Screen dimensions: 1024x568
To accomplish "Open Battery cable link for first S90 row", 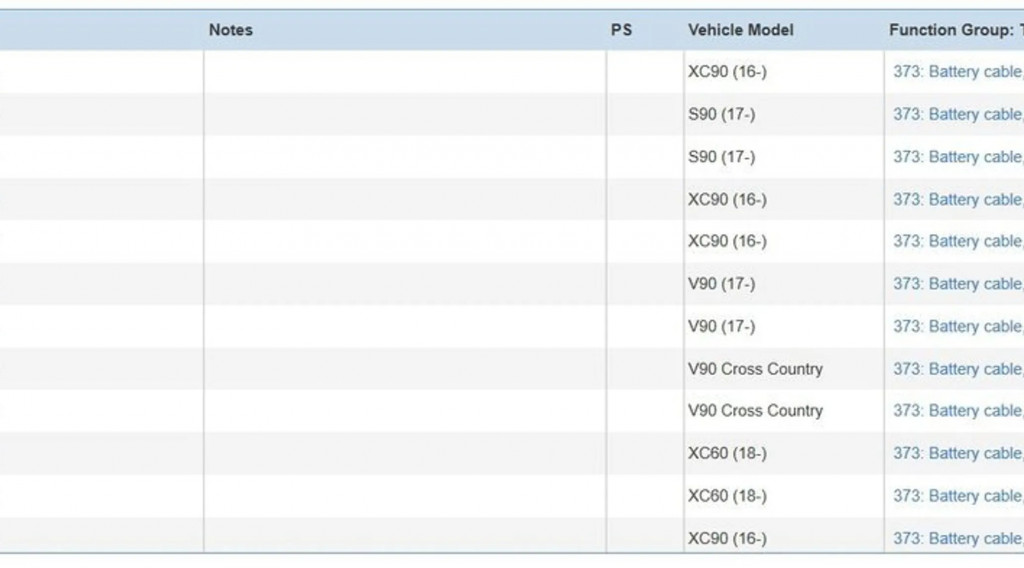I will tap(957, 115).
